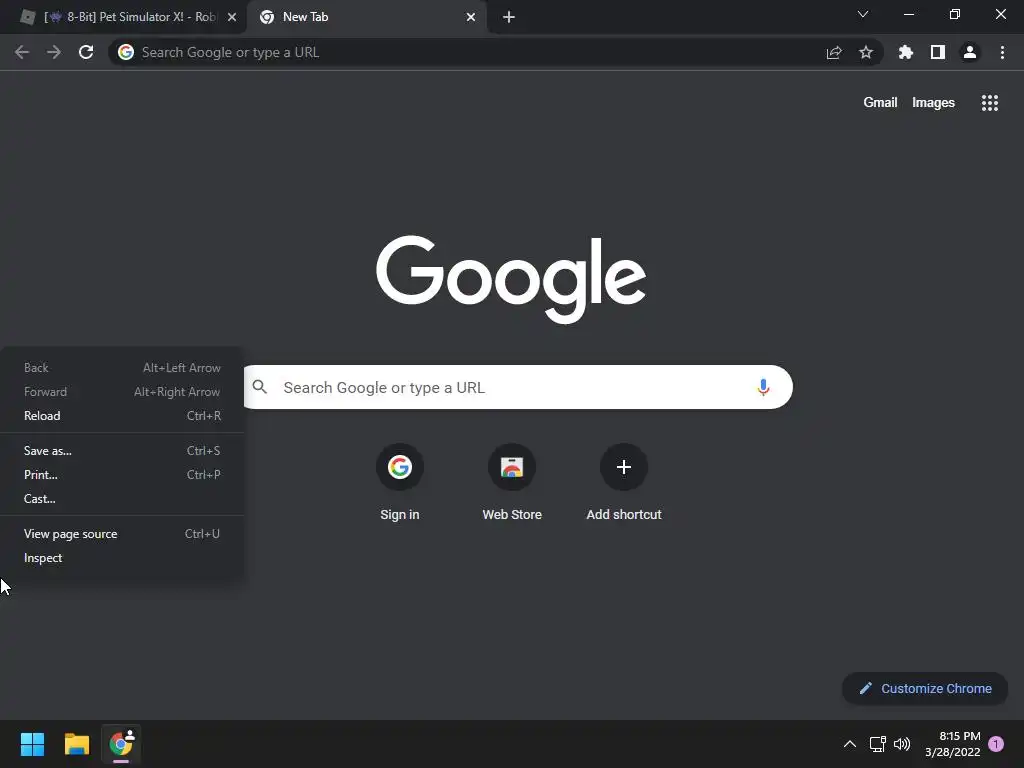Bookmark this tab with the star icon

pyautogui.click(x=866, y=52)
